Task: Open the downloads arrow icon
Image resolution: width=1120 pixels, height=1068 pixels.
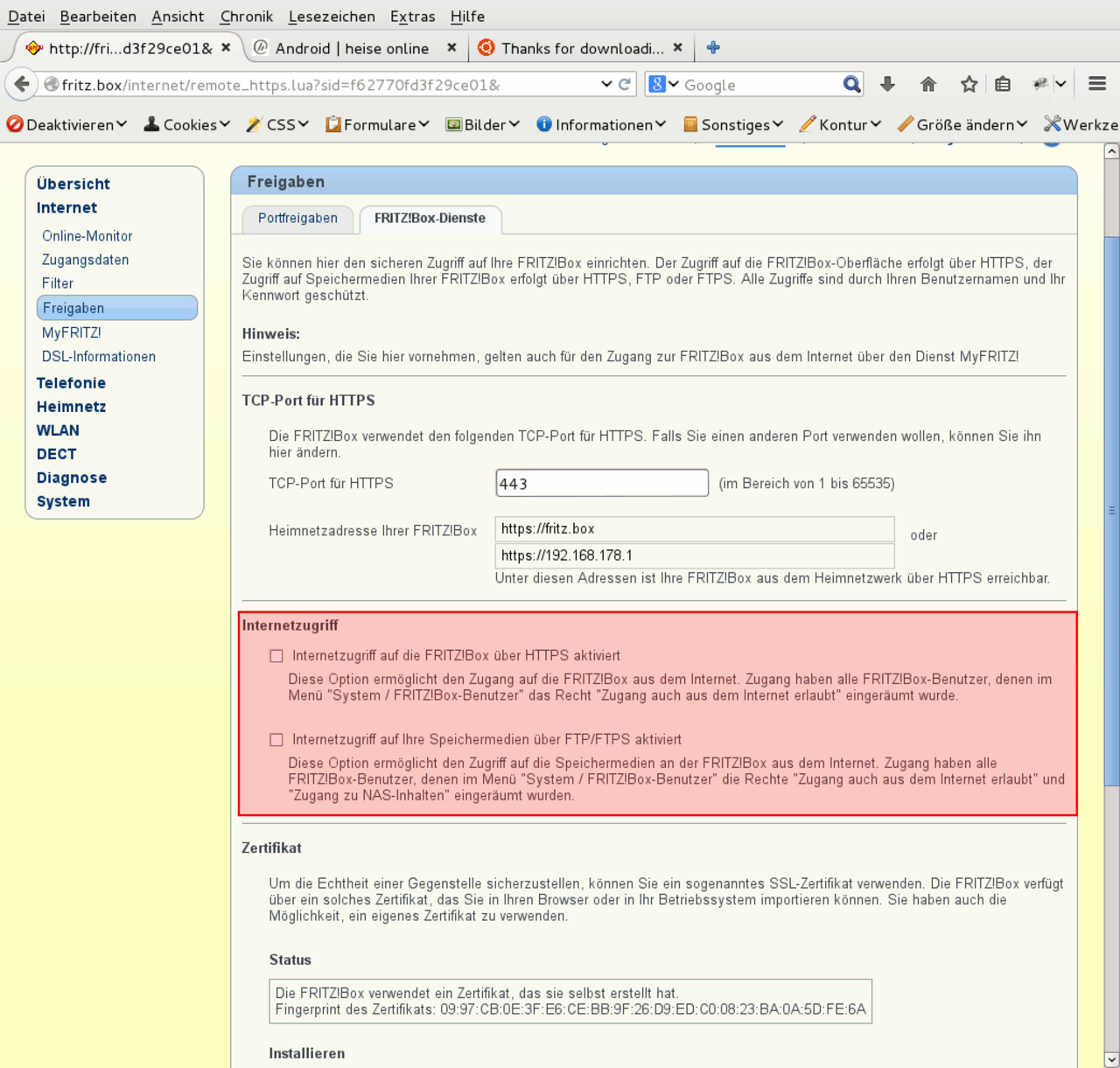Action: [887, 84]
